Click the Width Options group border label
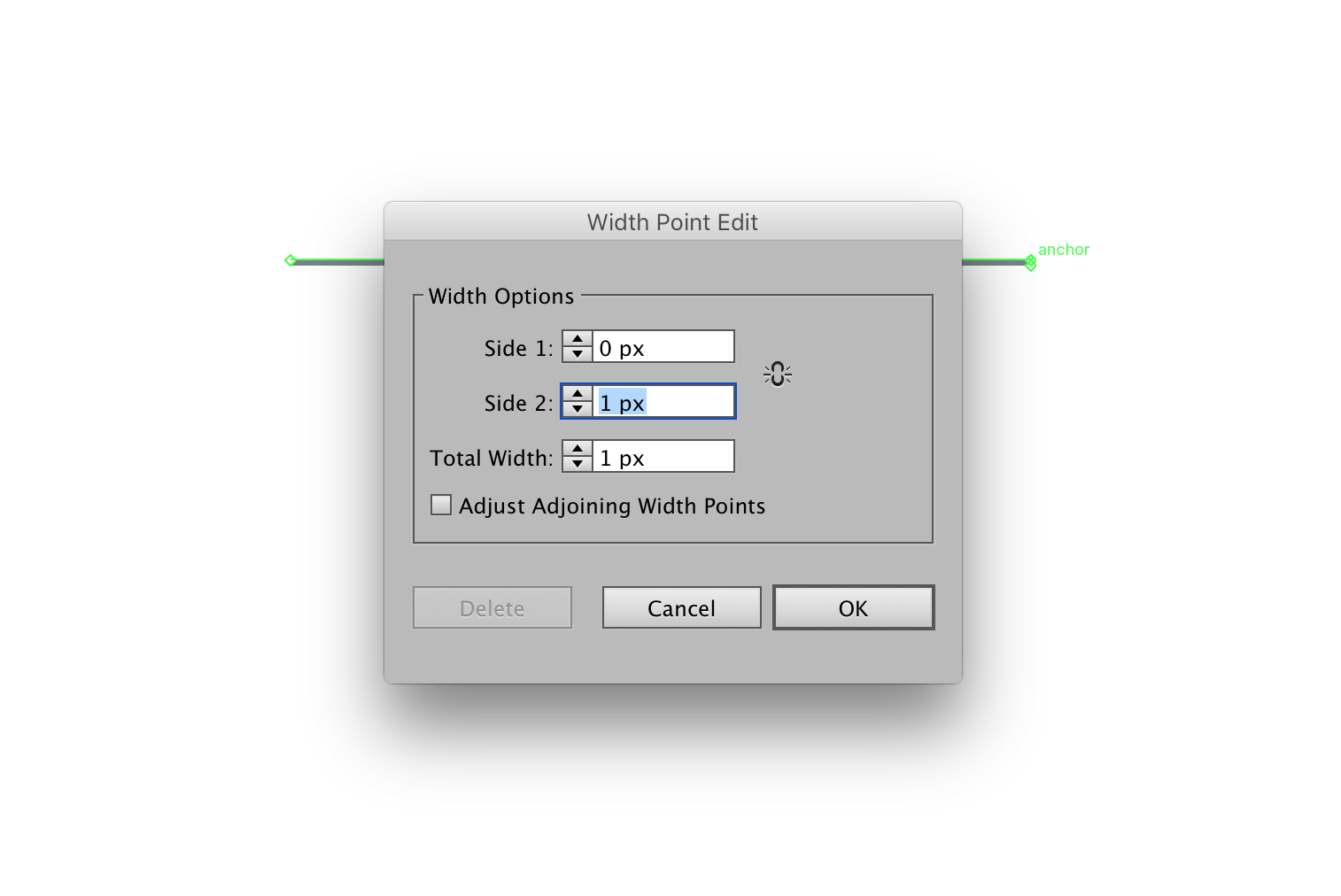 coord(500,297)
